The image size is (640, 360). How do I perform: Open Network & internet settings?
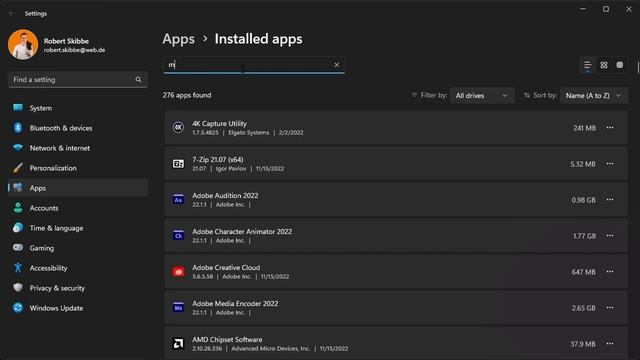pos(78,148)
